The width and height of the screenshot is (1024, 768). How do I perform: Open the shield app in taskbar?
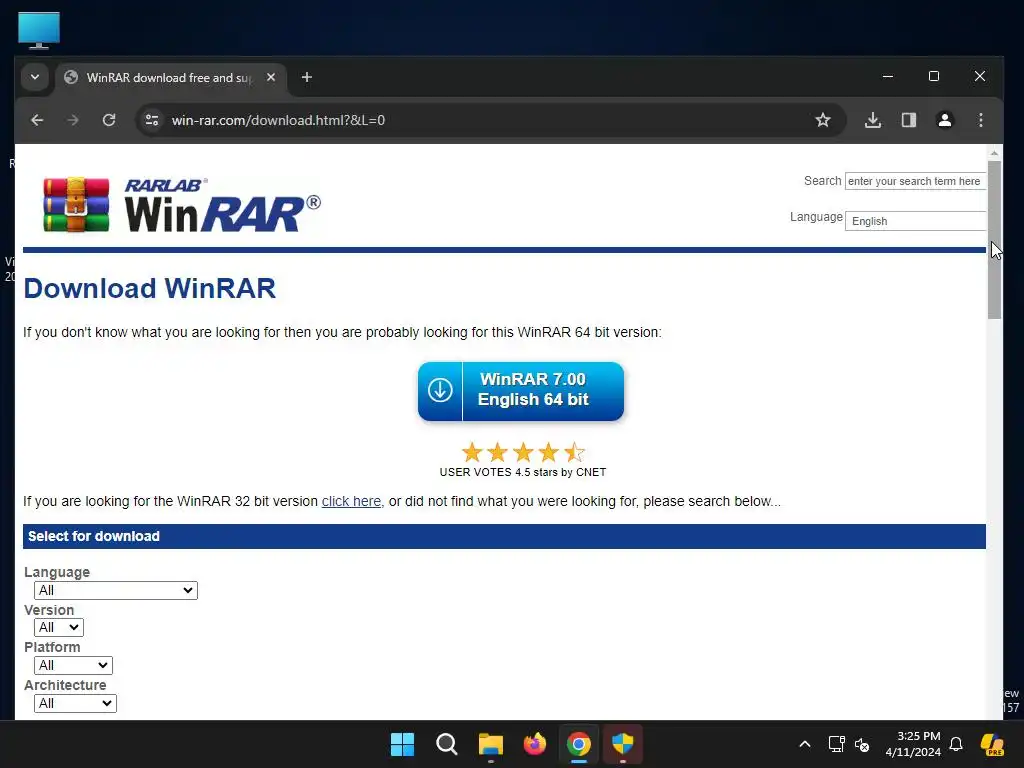(x=623, y=744)
